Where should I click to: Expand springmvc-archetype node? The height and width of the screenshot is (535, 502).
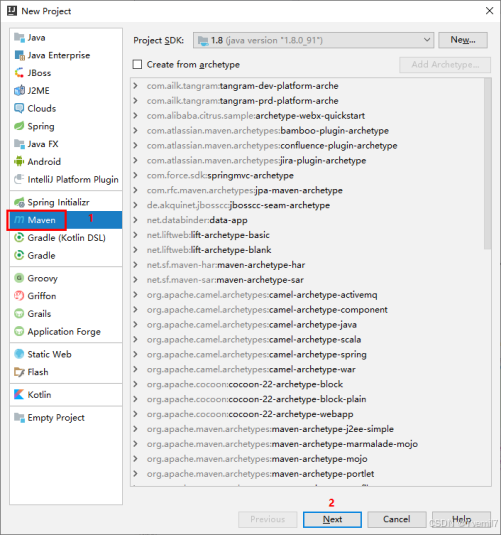point(135,175)
